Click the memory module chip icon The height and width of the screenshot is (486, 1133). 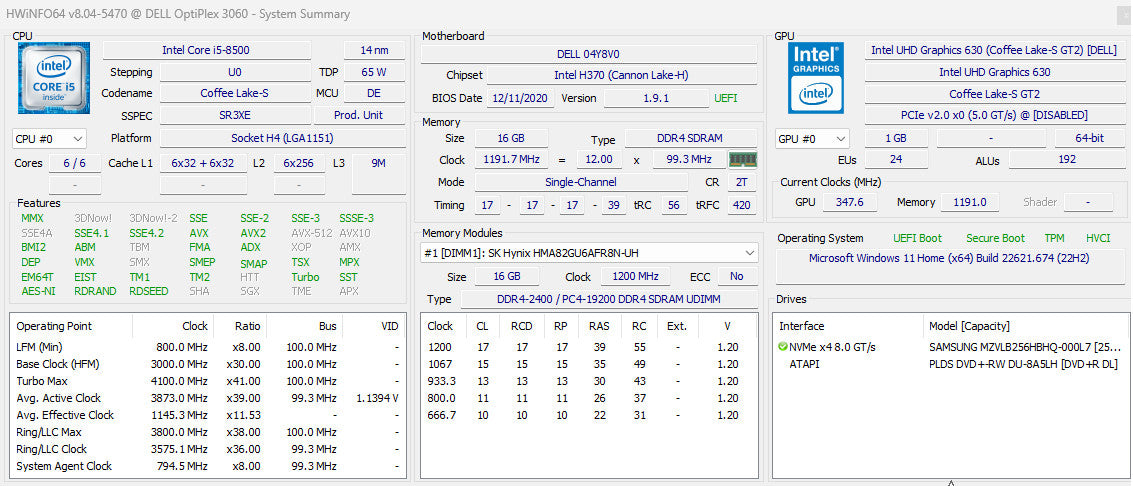pyautogui.click(x=742, y=160)
